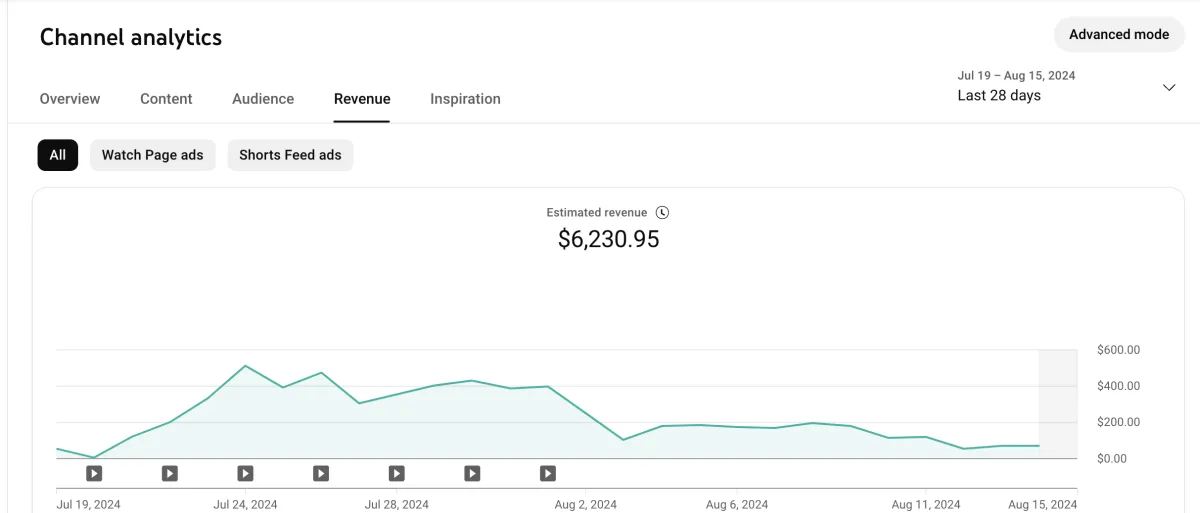Click the second video marker icon on the chart
1200x513 pixels.
[x=170, y=473]
